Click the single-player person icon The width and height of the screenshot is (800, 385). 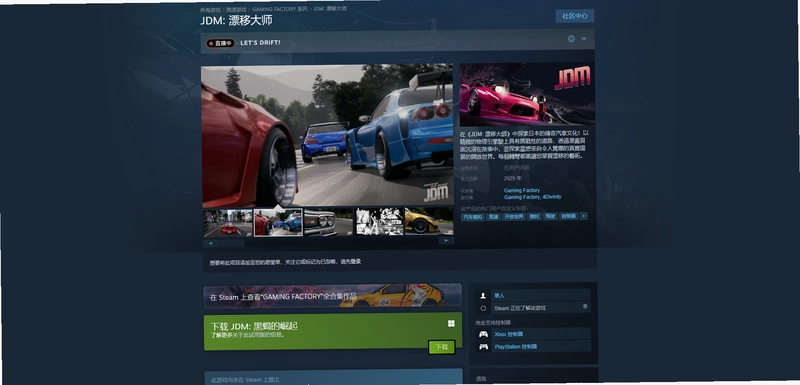pyautogui.click(x=483, y=296)
